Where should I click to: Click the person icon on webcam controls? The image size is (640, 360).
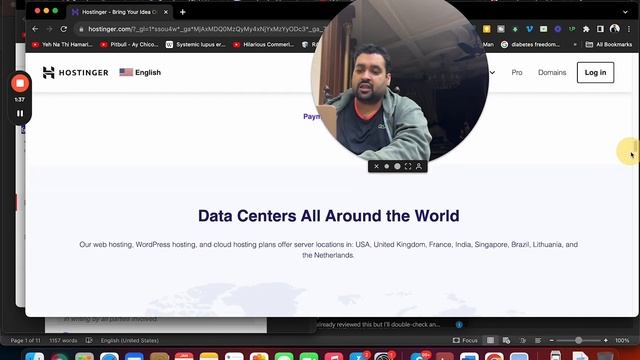[418, 166]
